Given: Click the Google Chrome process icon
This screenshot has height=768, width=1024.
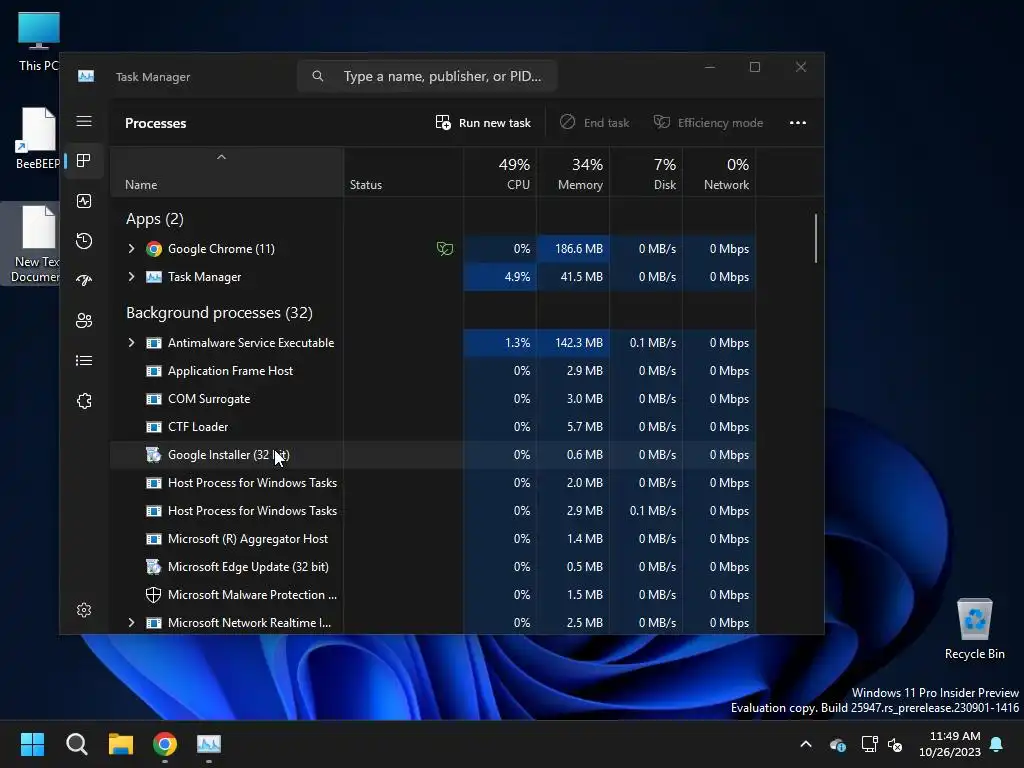Looking at the screenshot, I should tap(153, 249).
